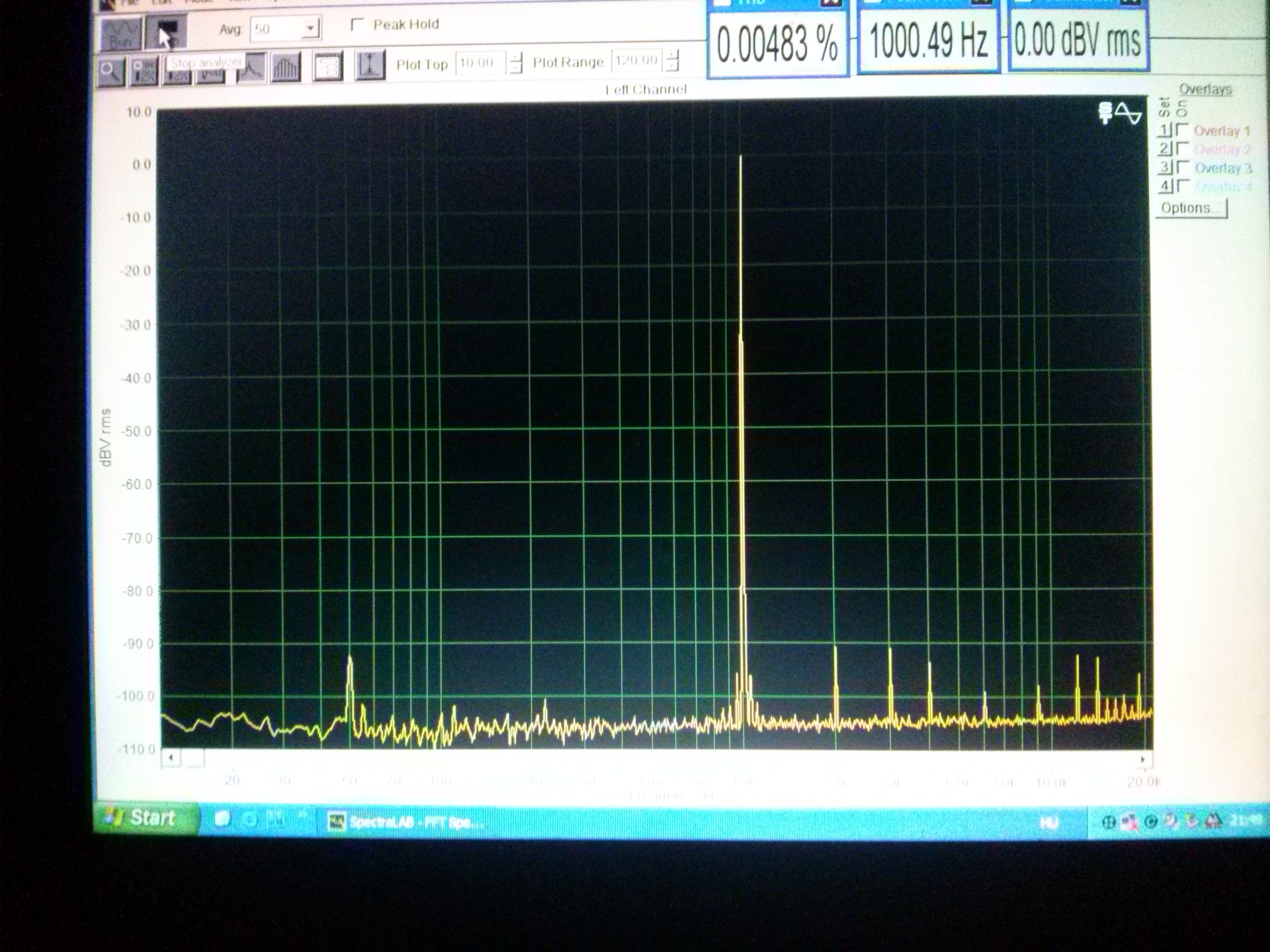The width and height of the screenshot is (1270, 952).
Task: Click the Run analyzer button
Action: click(122, 34)
